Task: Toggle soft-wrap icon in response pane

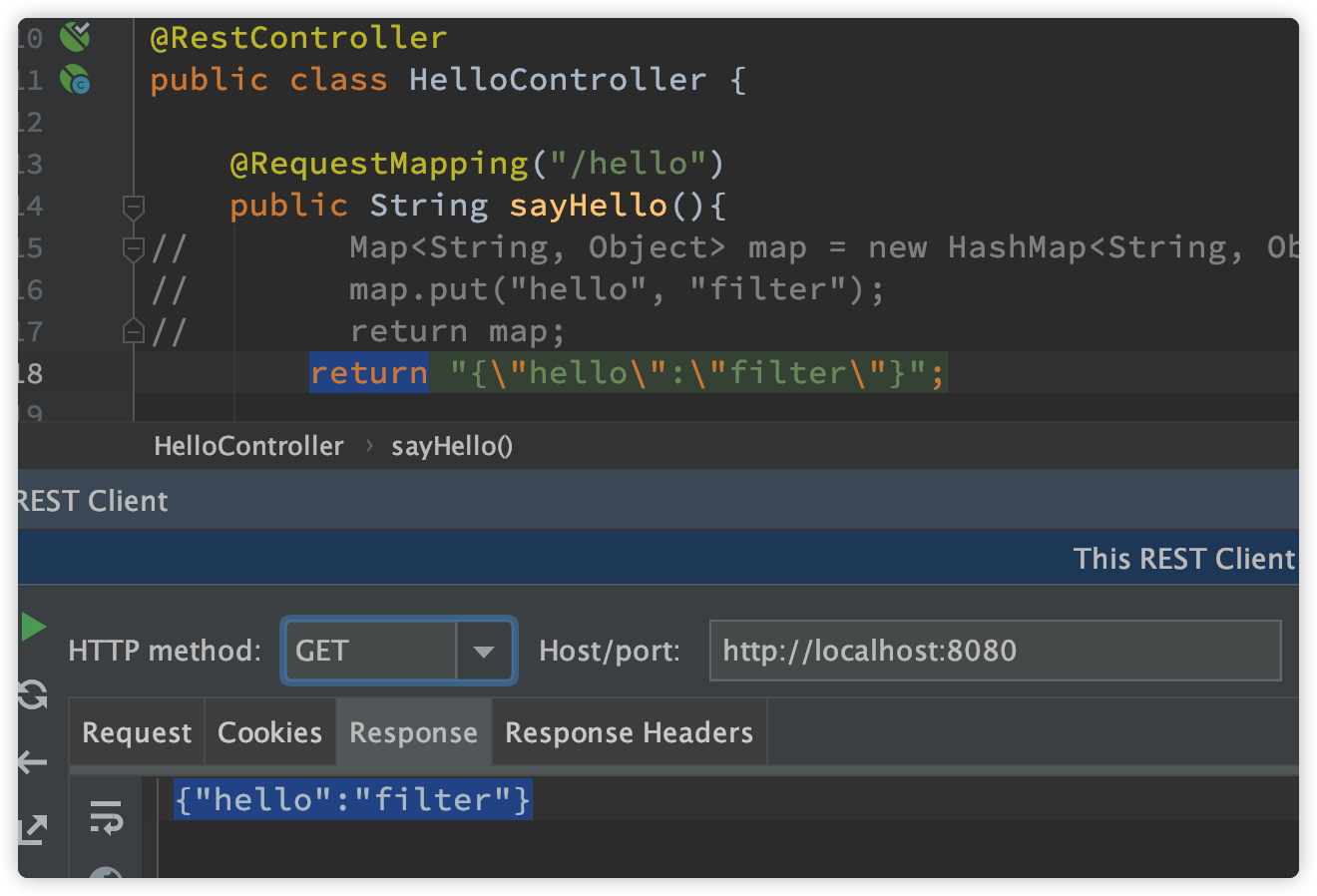Action: click(x=106, y=816)
